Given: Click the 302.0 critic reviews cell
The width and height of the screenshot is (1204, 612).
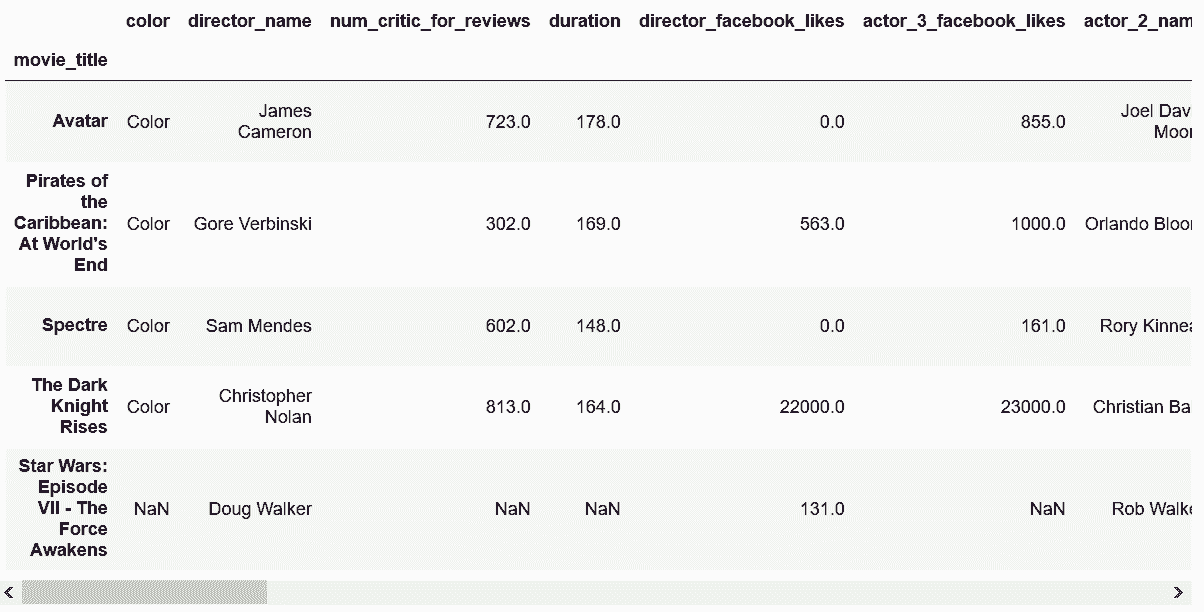Looking at the screenshot, I should (x=508, y=224).
